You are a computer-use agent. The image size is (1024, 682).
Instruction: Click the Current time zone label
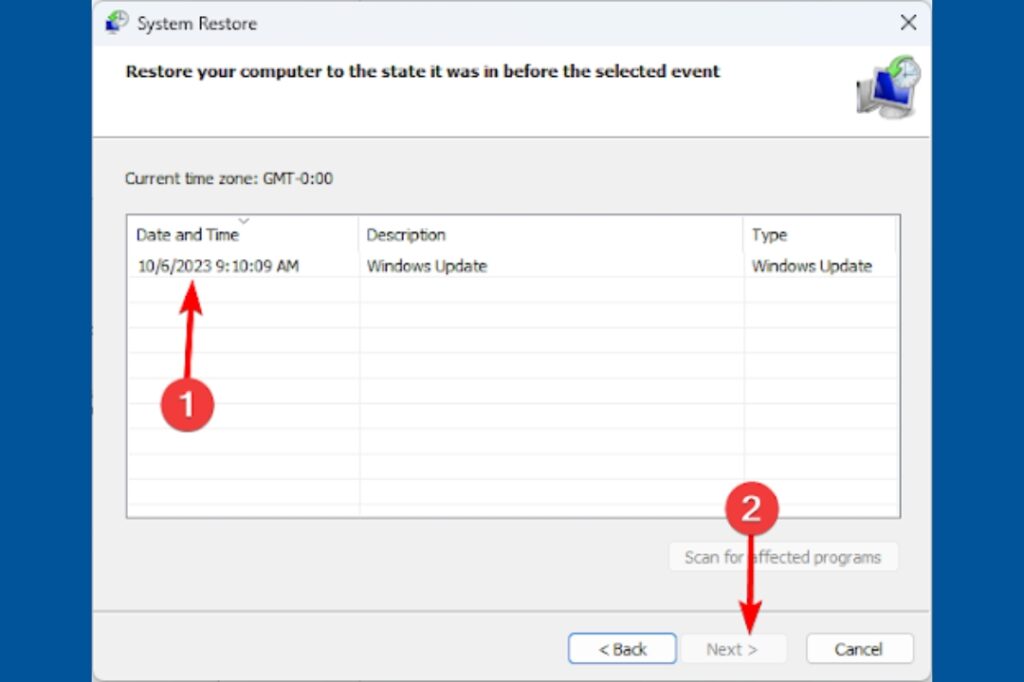[228, 179]
